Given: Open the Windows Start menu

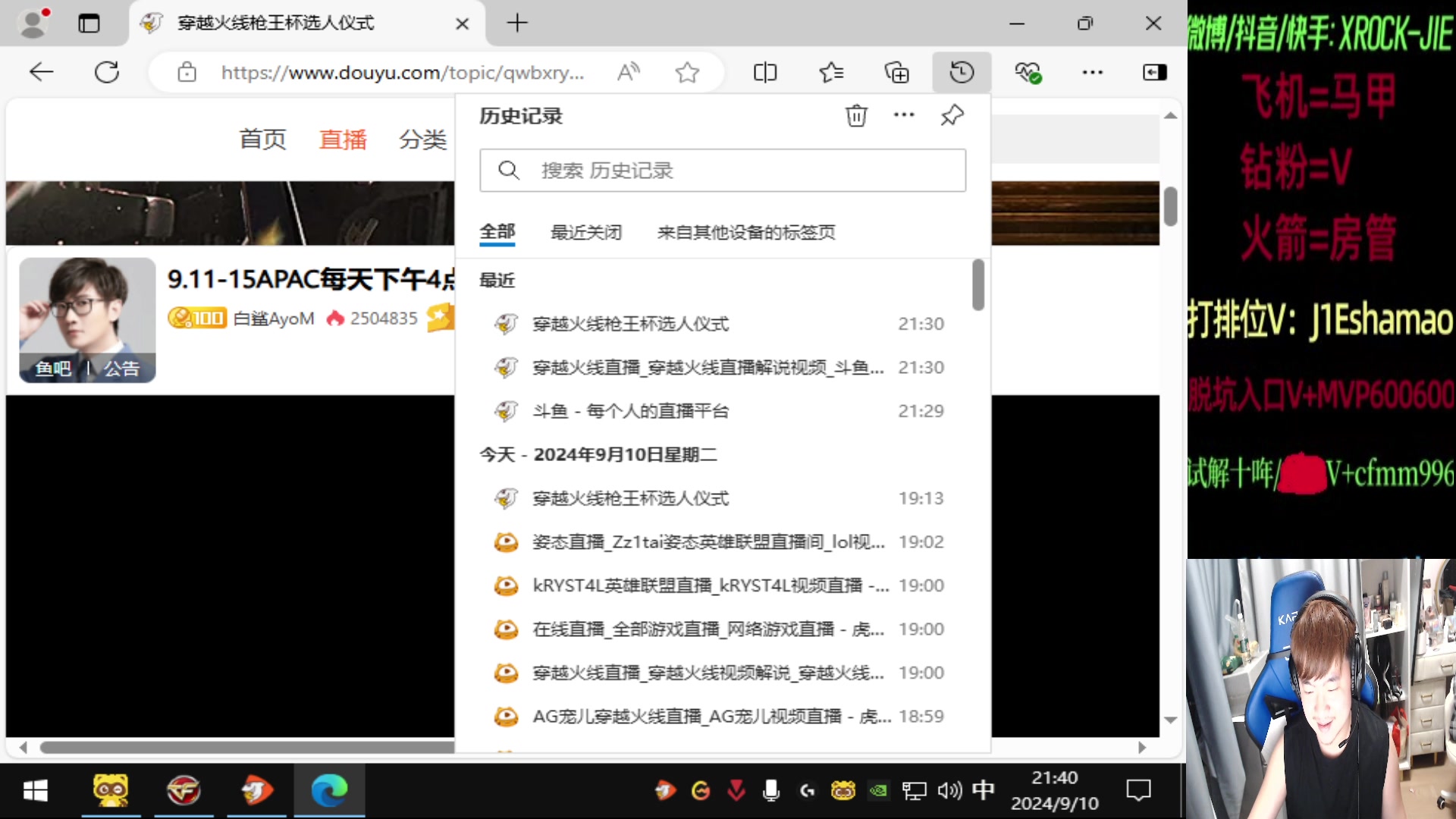Looking at the screenshot, I should (x=36, y=791).
